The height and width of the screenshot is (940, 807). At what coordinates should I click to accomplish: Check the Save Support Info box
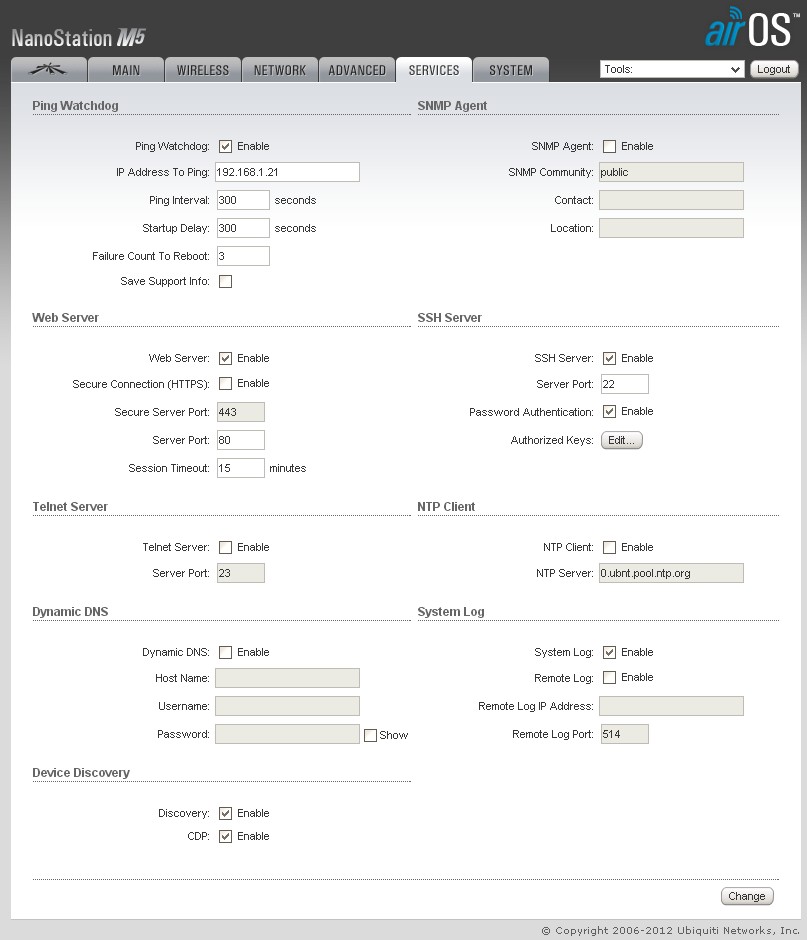[225, 281]
